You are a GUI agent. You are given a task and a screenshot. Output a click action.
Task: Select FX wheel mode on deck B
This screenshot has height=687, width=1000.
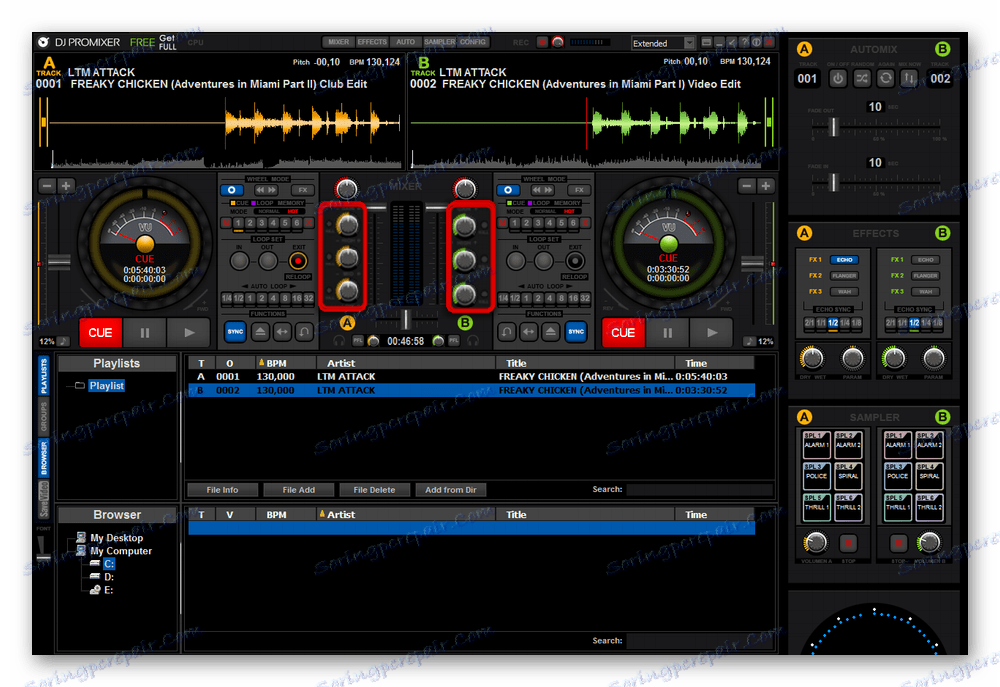tap(579, 190)
